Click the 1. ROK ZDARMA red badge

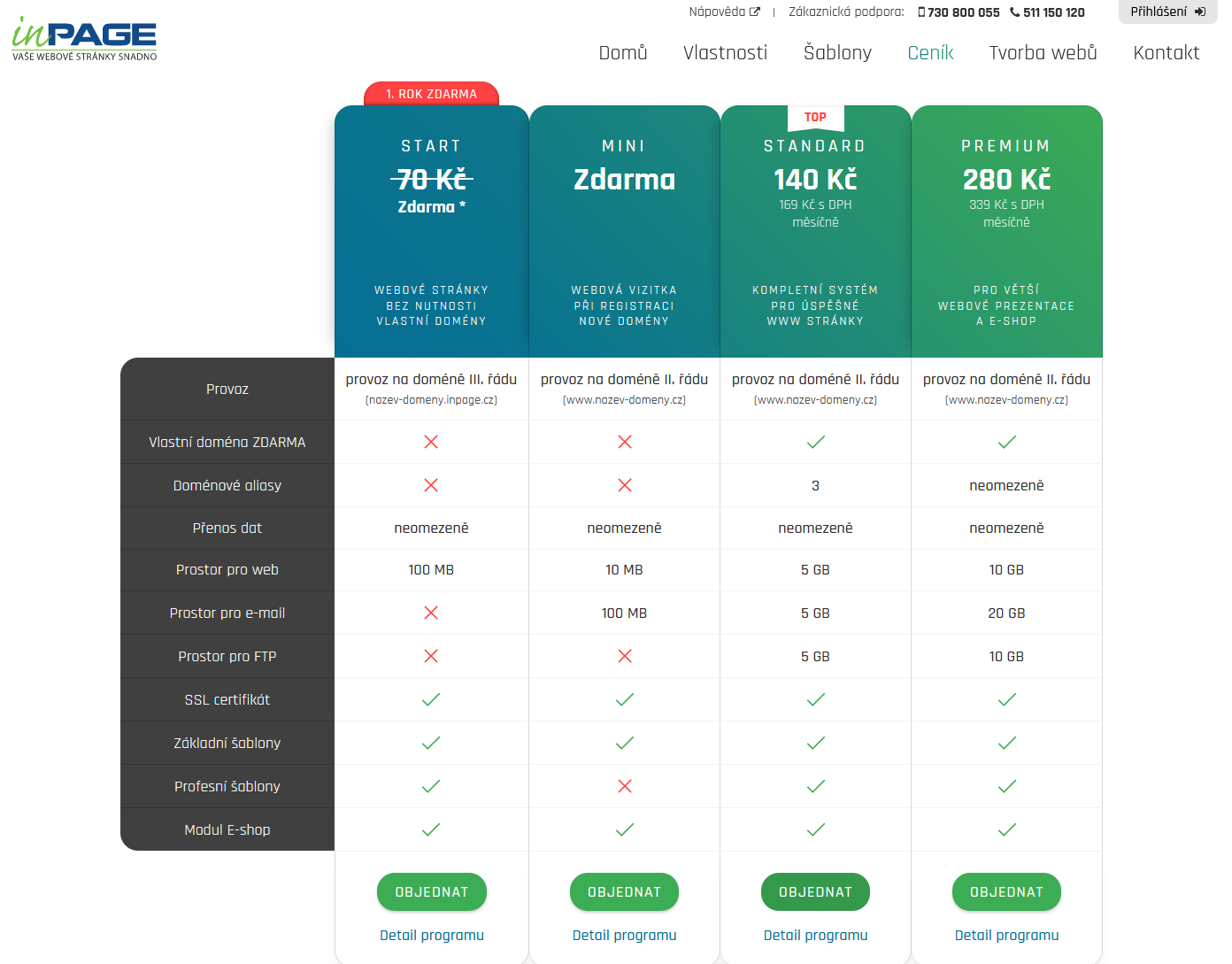point(431,94)
